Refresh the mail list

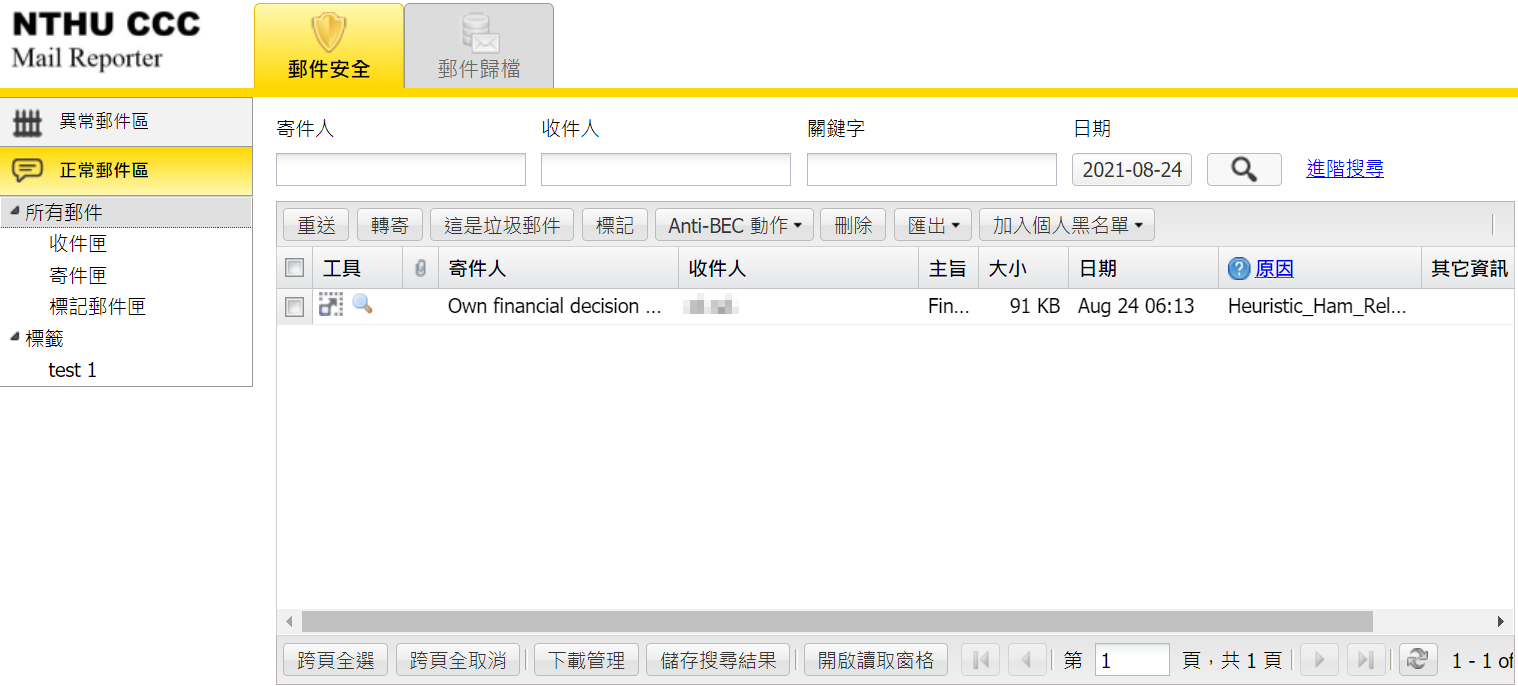tap(1417, 660)
